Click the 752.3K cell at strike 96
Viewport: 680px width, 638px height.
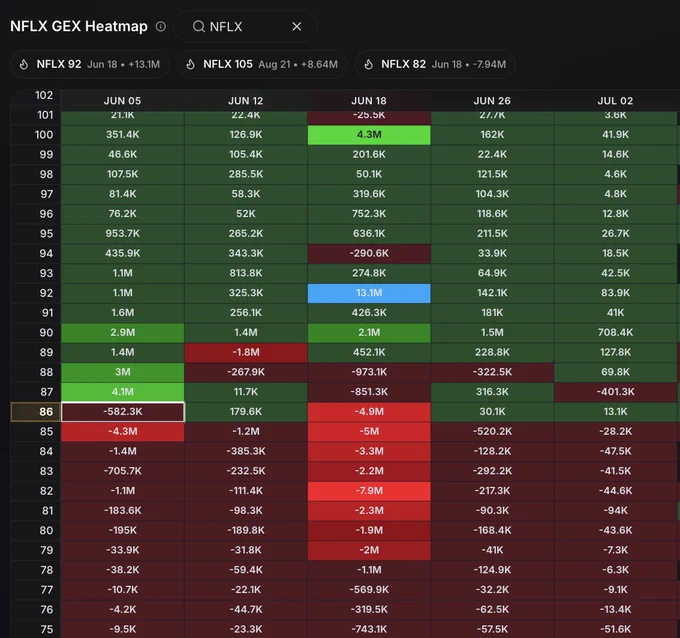369,213
